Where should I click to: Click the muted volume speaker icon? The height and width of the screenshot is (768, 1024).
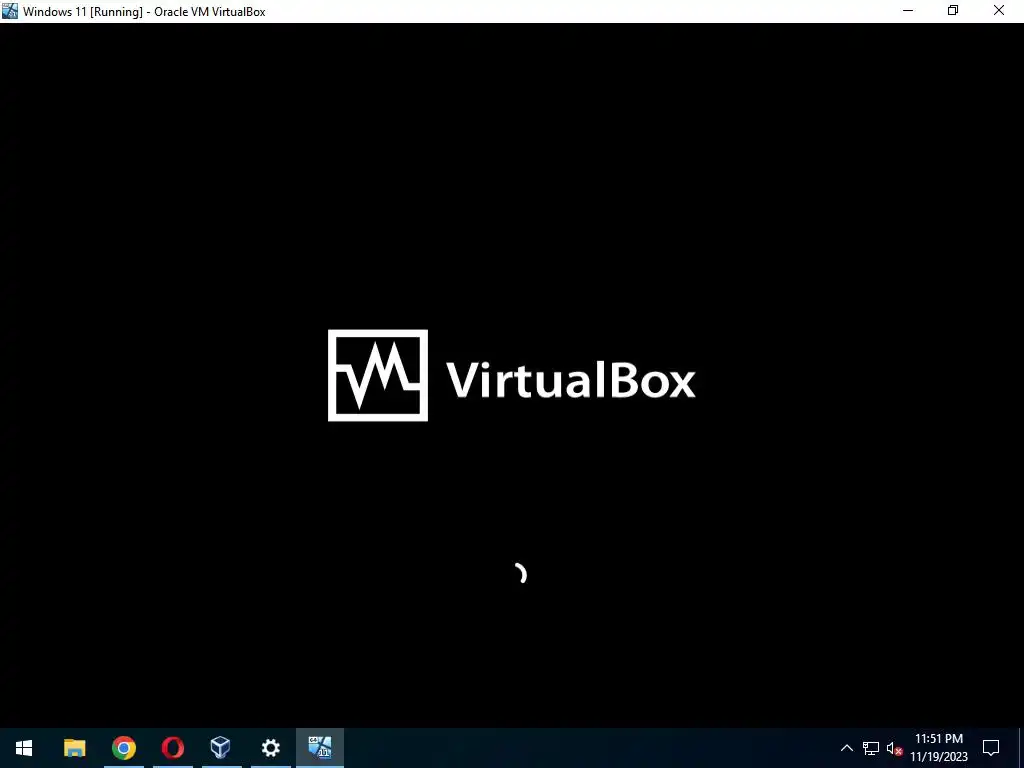(x=894, y=748)
